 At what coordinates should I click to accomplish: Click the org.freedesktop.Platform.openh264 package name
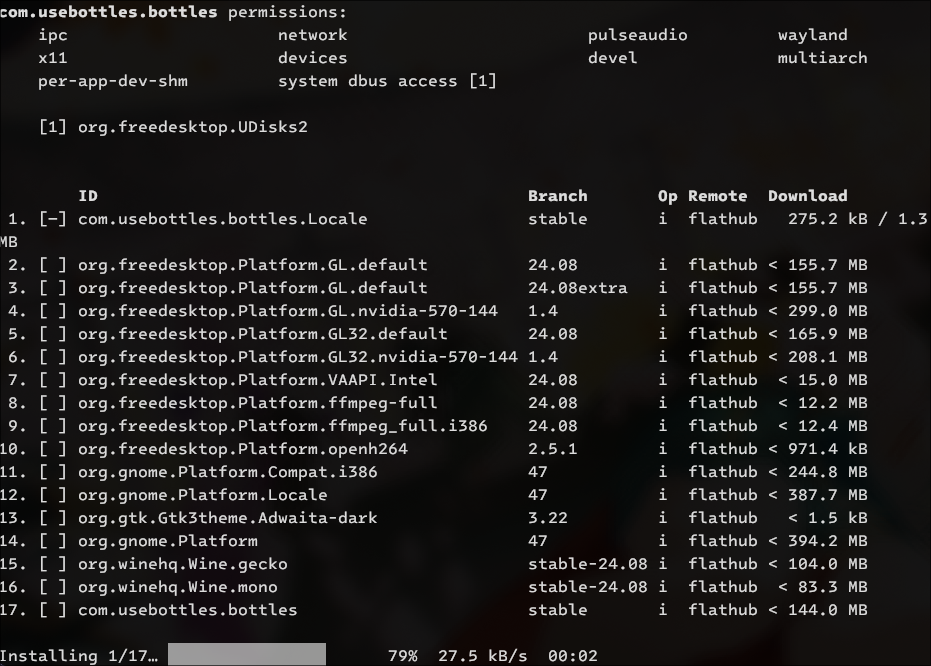242,449
